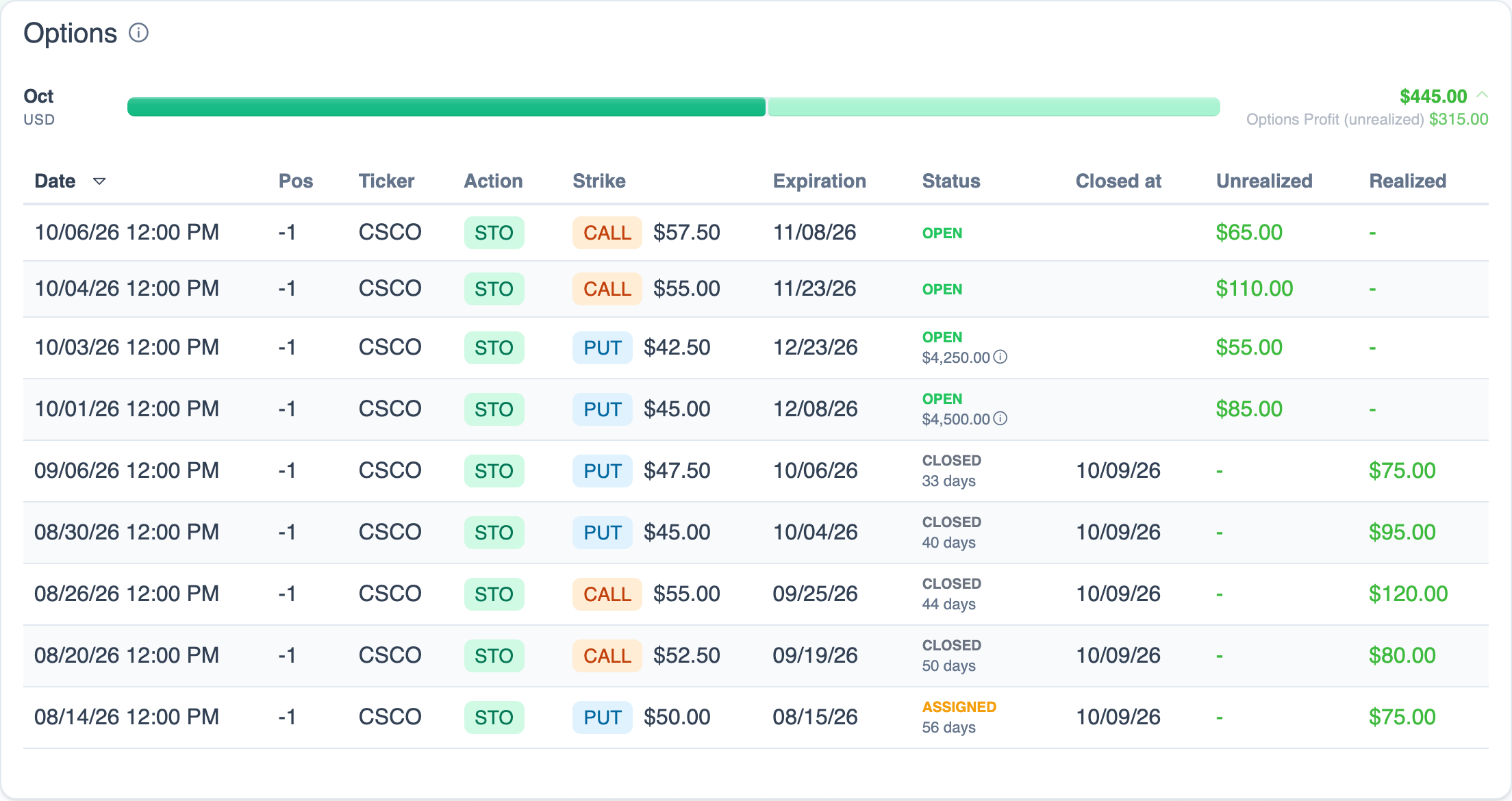
Task: Click the PUT badge for $47.50 strike
Action: 603,471
